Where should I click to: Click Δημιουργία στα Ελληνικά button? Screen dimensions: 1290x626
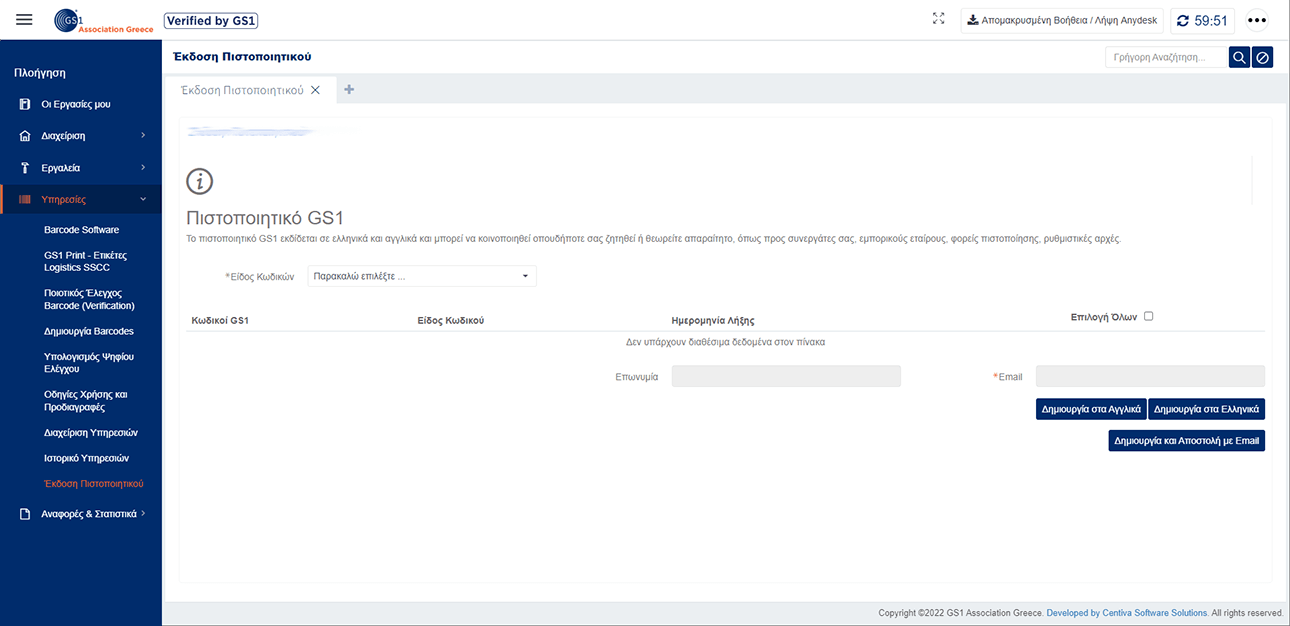(1207, 409)
